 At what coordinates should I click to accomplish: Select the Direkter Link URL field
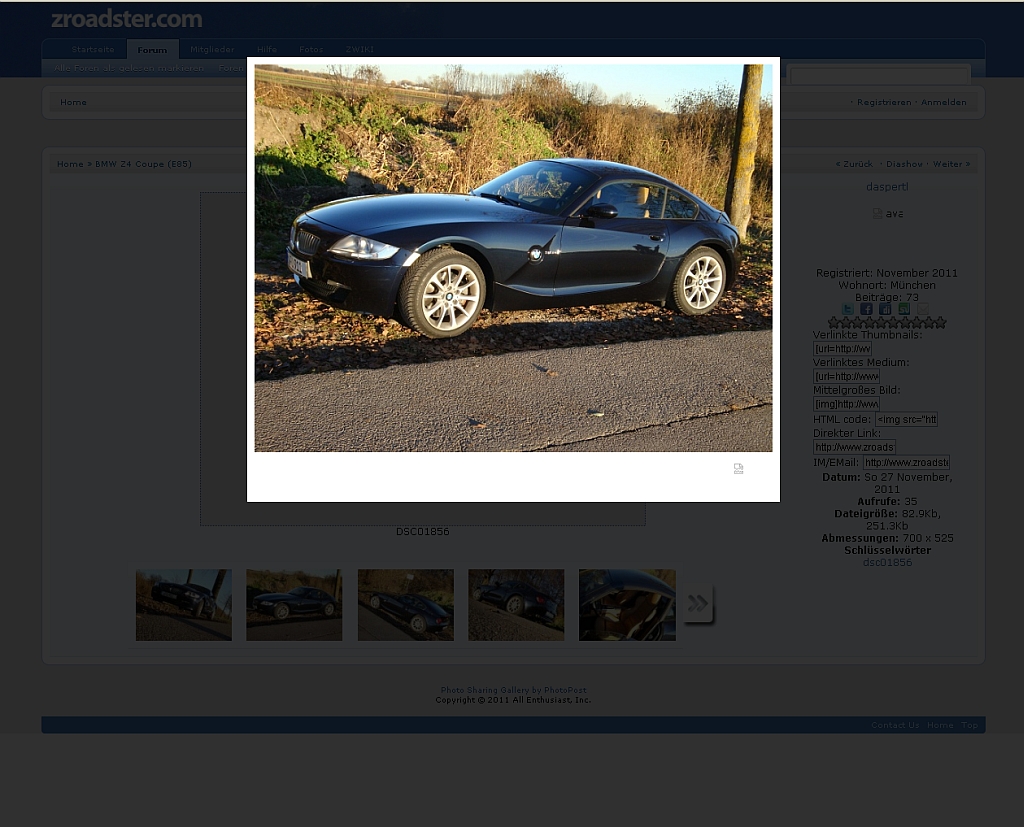[854, 447]
